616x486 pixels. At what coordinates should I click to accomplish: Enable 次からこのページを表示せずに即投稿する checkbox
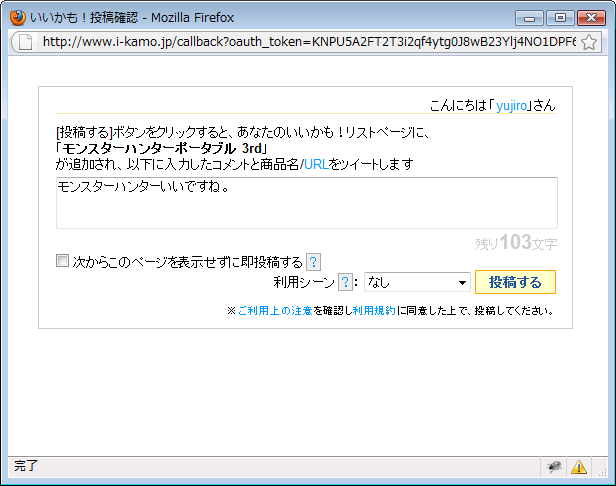pos(62,260)
